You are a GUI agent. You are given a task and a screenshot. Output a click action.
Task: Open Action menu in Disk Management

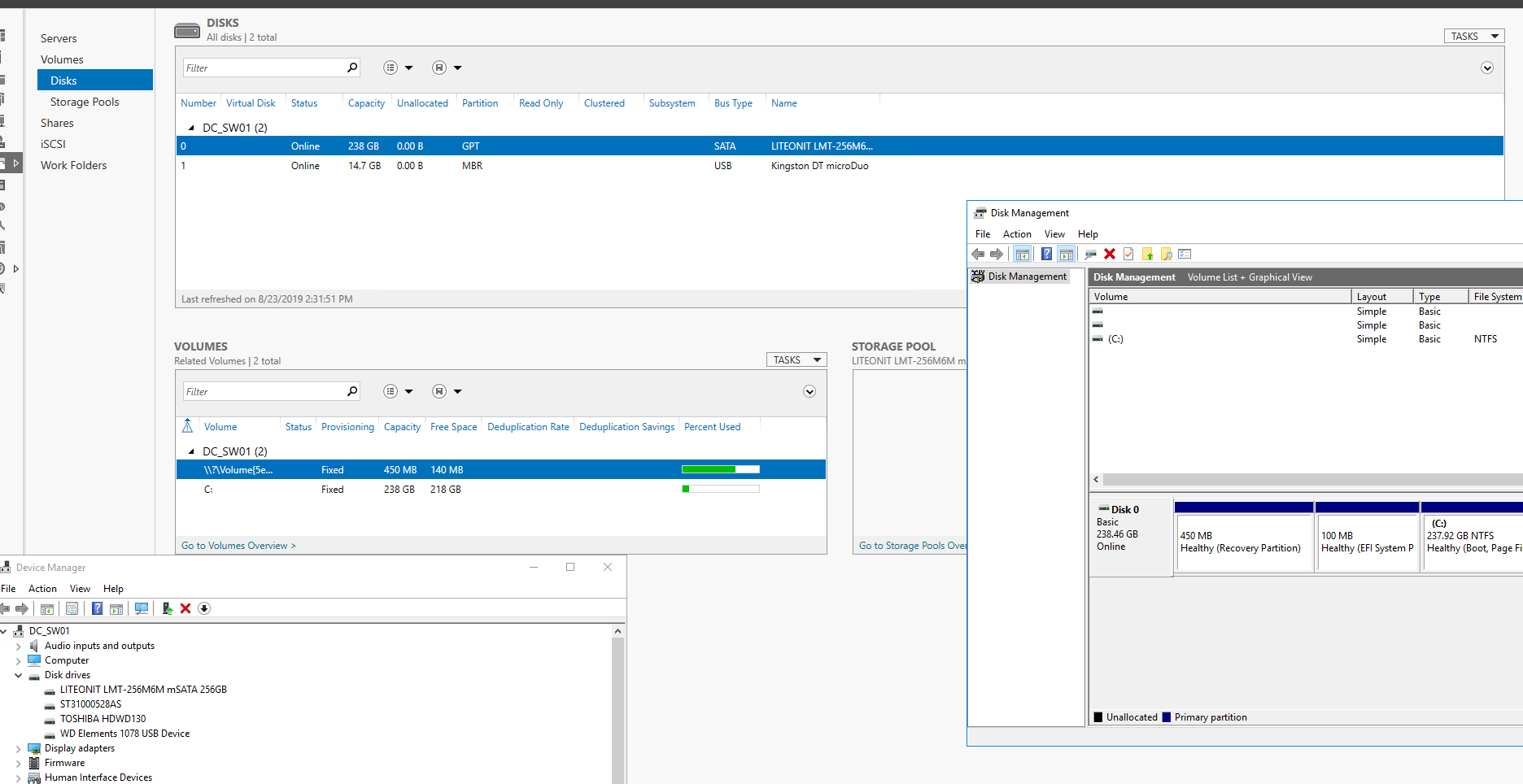[x=1017, y=234]
